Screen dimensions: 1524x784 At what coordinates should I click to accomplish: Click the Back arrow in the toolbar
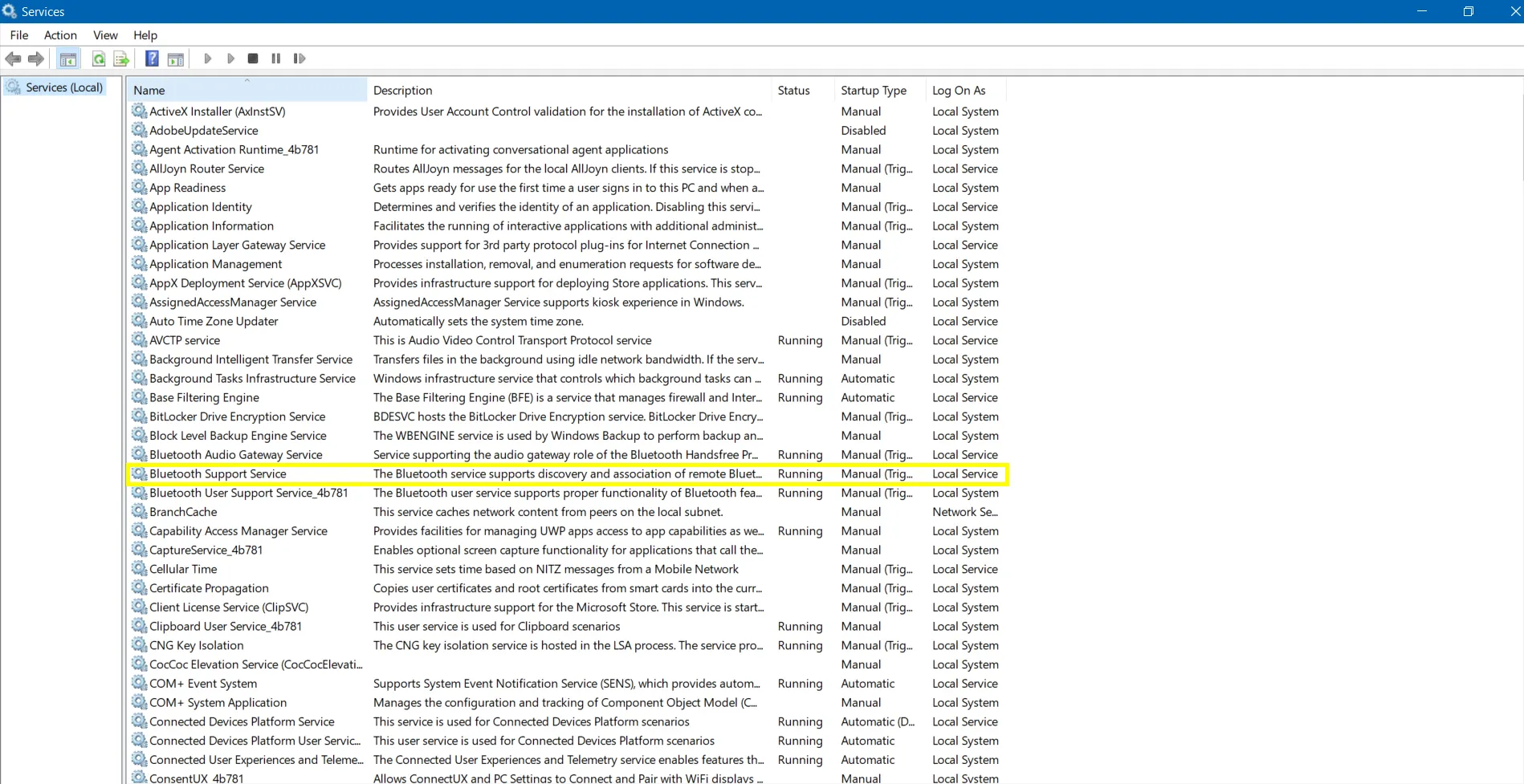point(13,59)
